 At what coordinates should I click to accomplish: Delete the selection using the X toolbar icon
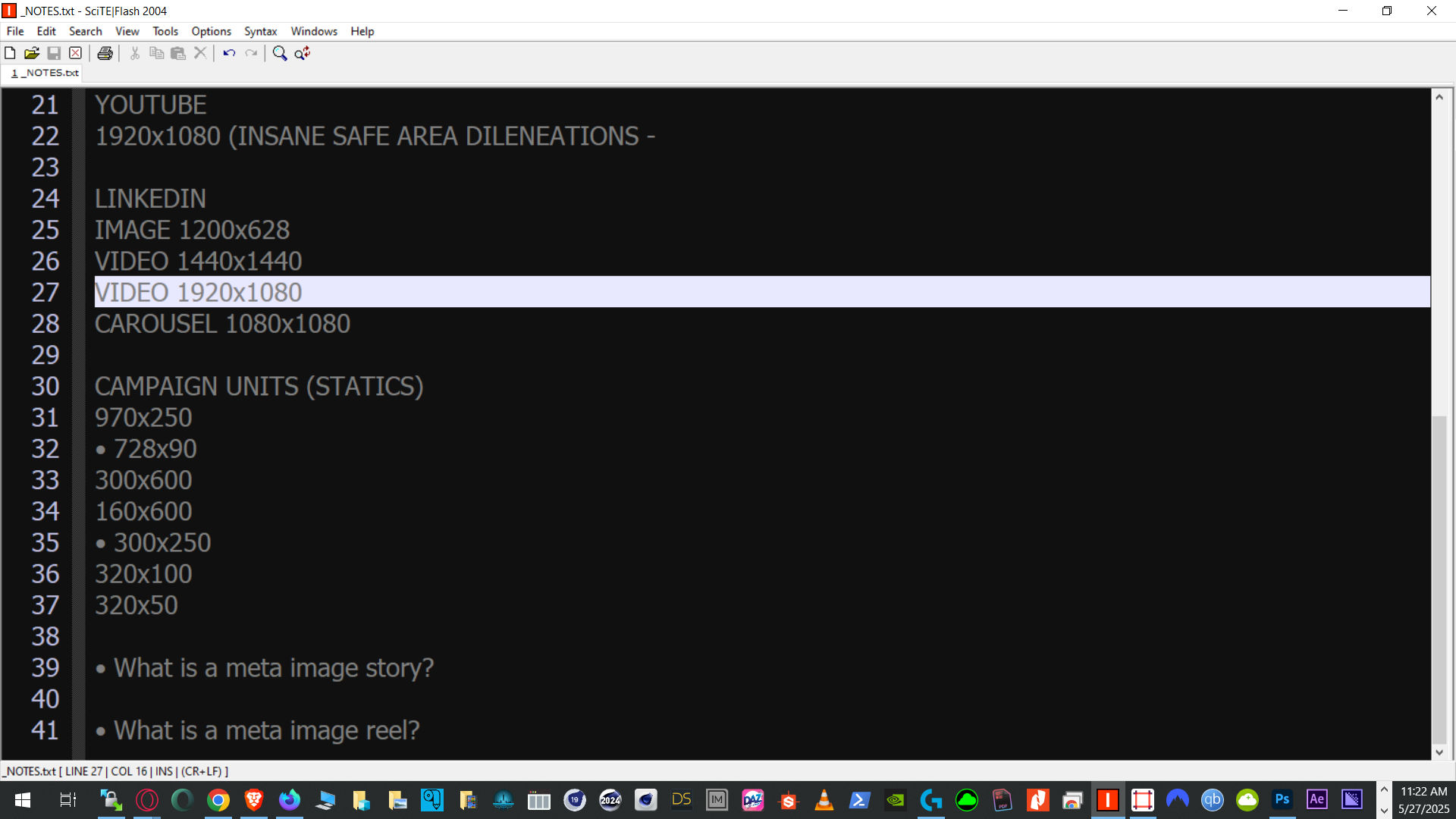click(200, 53)
